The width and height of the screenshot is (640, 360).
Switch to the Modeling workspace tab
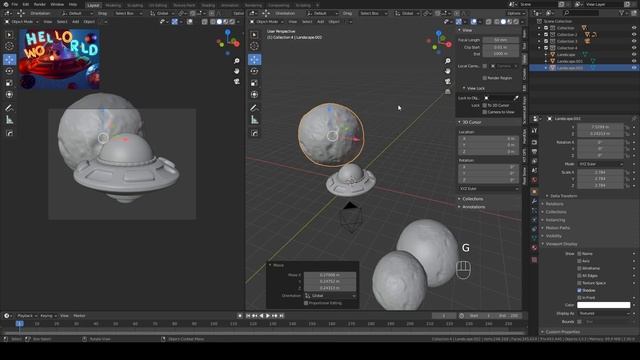(x=113, y=5)
